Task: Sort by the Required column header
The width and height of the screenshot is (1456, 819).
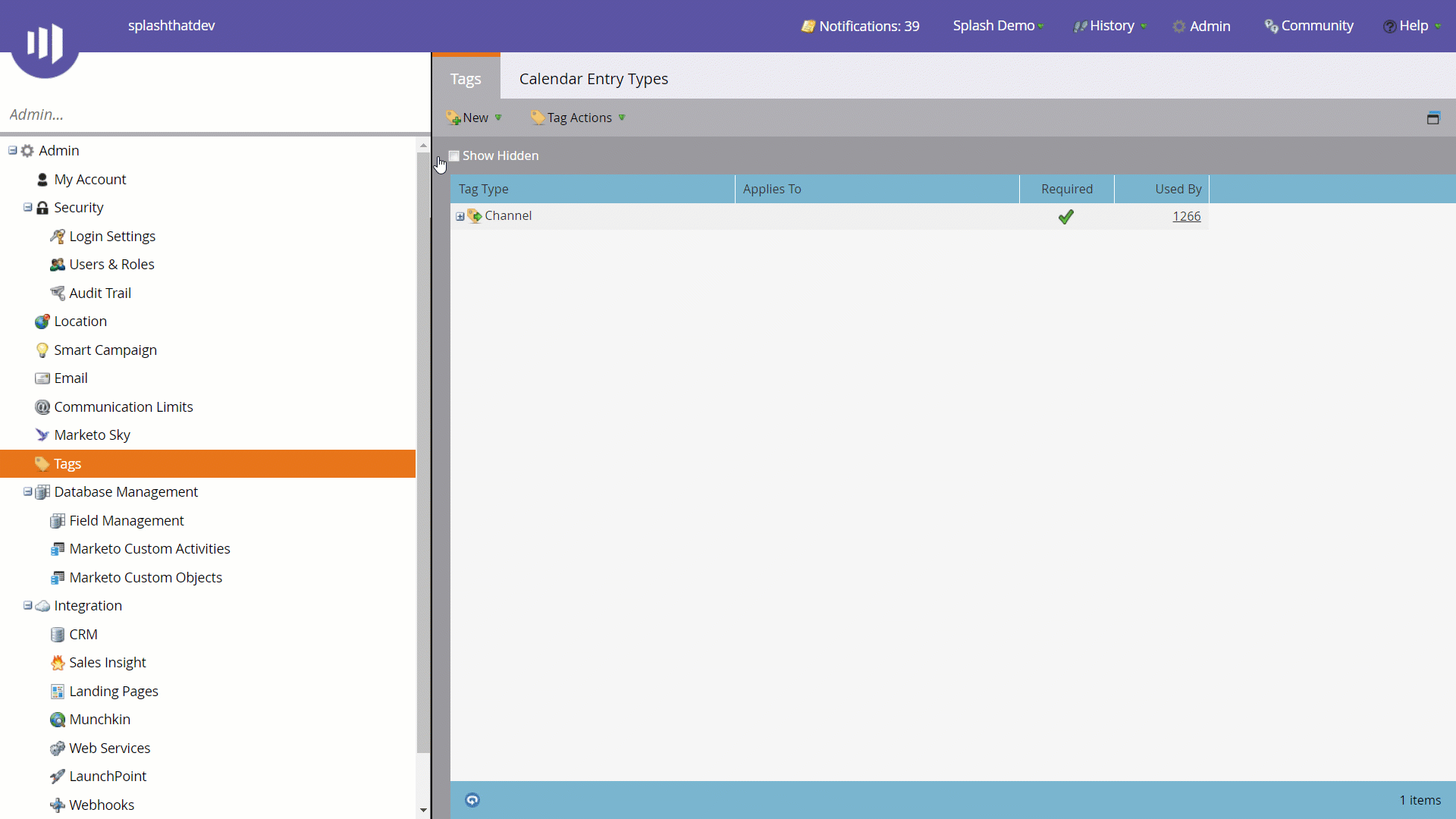Action: tap(1066, 189)
